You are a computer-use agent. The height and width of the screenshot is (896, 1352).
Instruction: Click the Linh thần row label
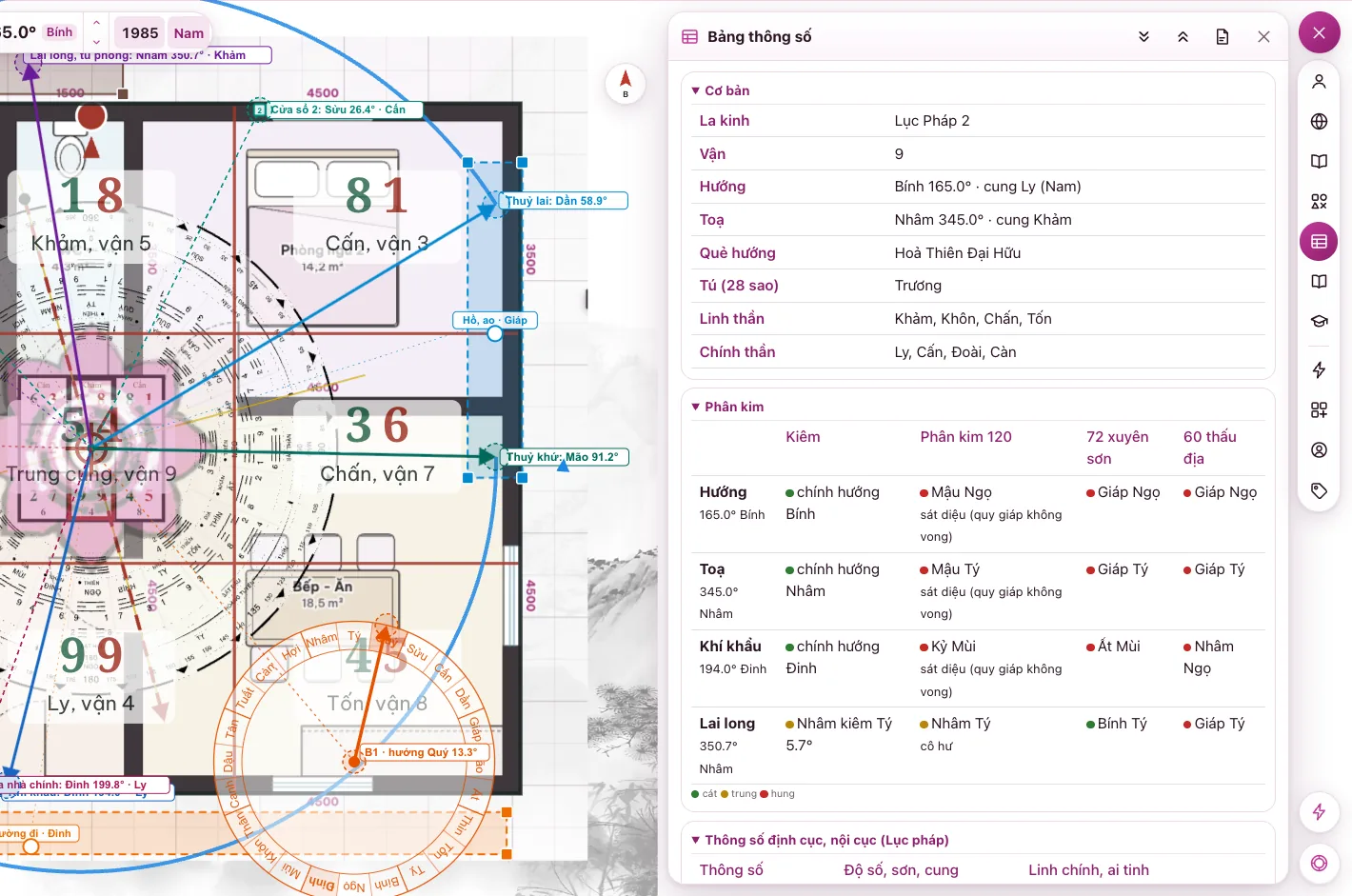coord(732,319)
